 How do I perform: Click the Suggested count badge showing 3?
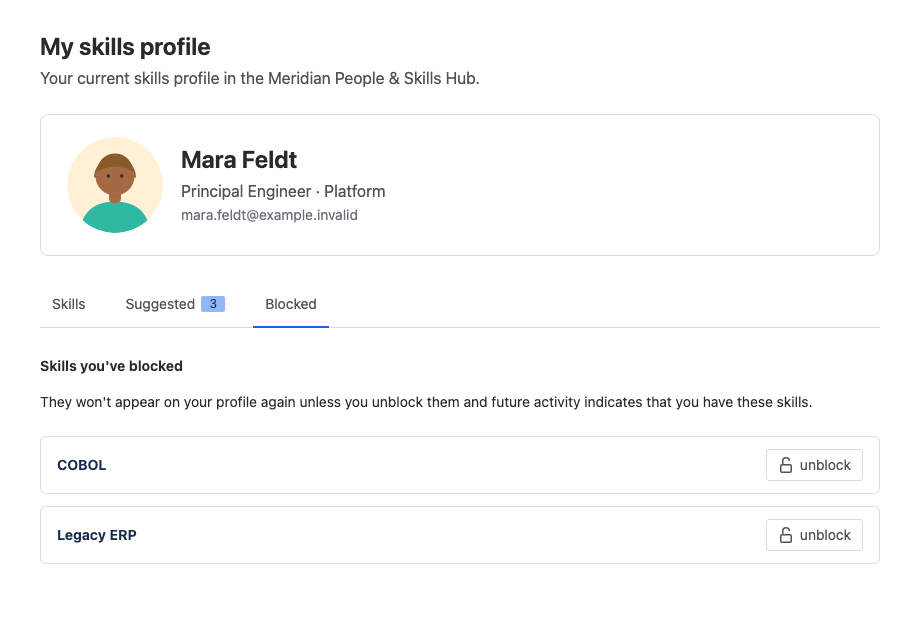pyautogui.click(x=213, y=304)
